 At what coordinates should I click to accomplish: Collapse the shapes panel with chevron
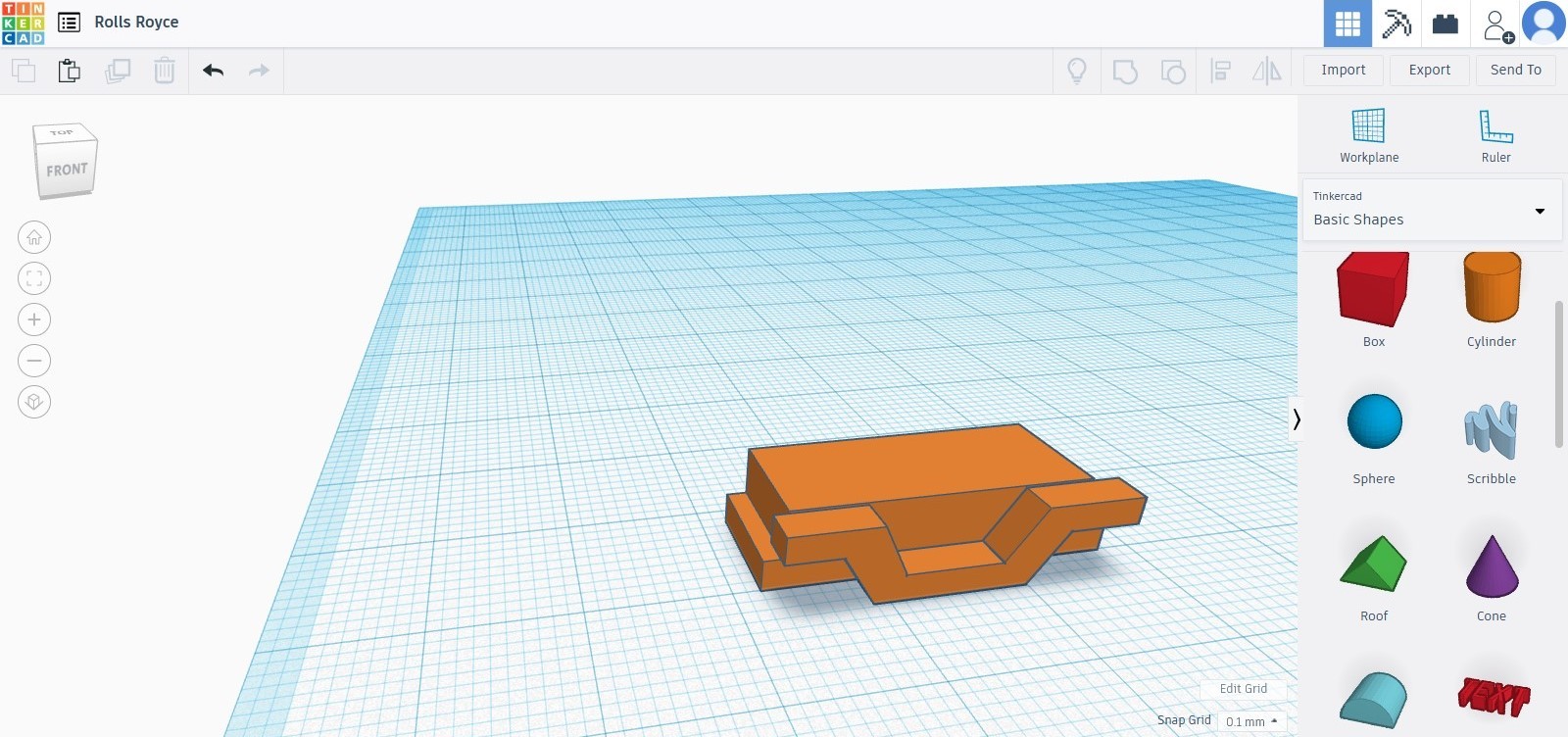(1296, 419)
